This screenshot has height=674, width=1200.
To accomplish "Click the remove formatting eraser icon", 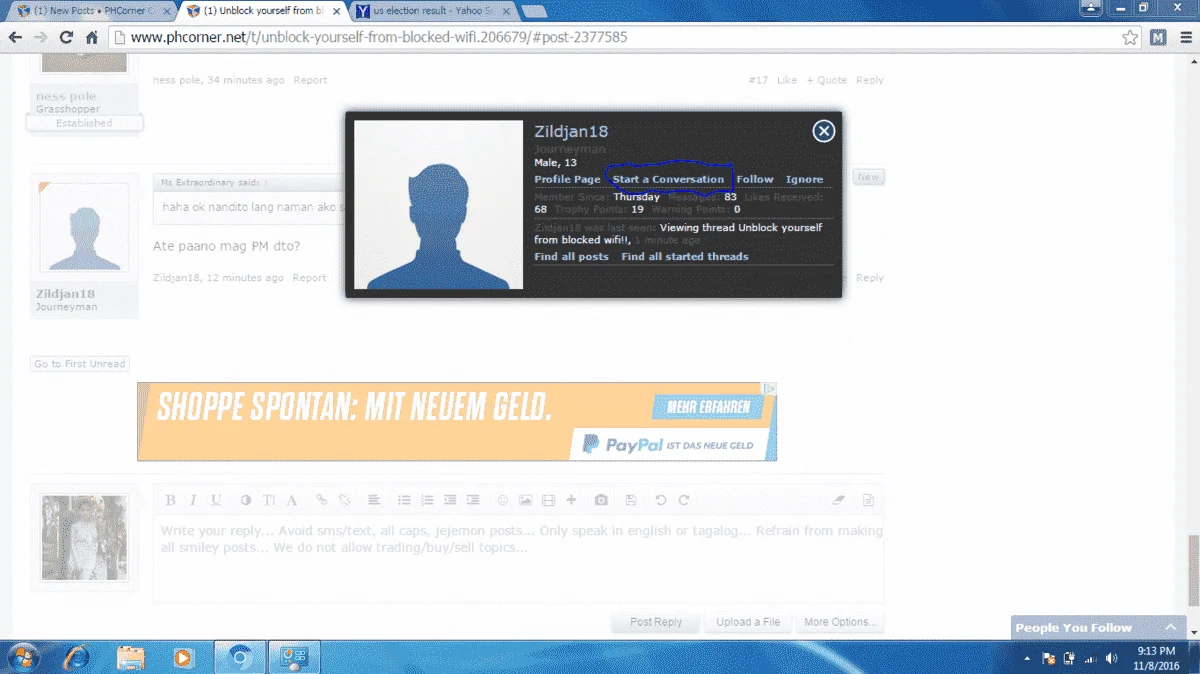I will tap(839, 500).
